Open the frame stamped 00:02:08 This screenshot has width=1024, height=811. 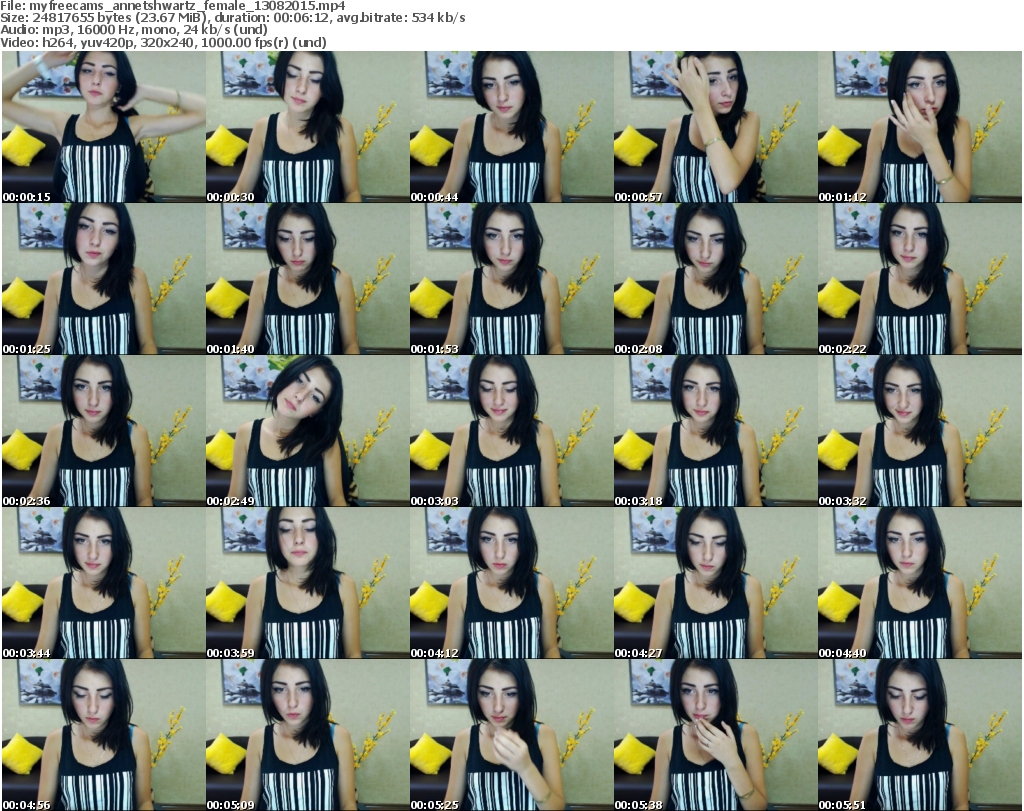click(715, 279)
